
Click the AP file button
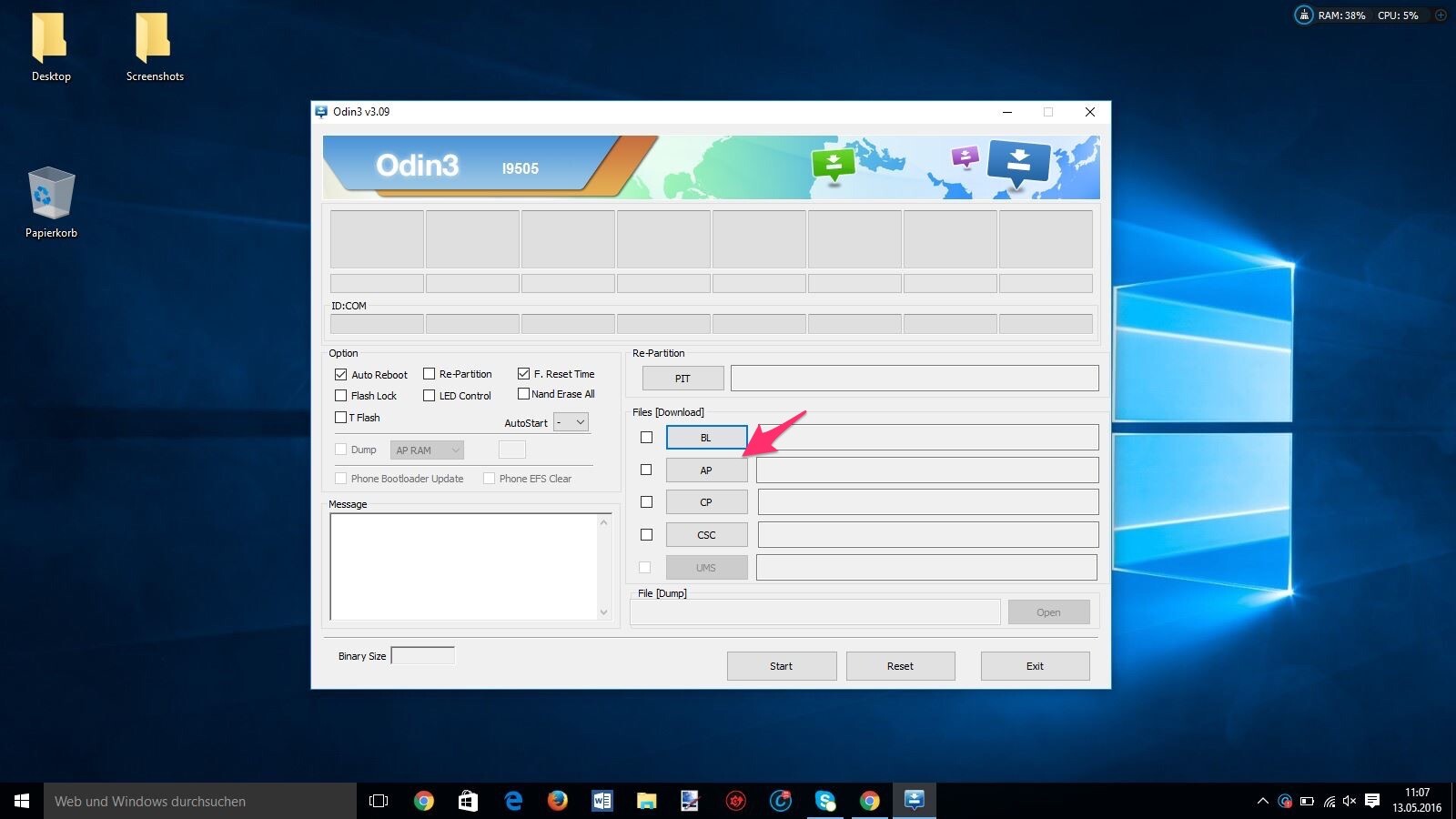click(706, 470)
